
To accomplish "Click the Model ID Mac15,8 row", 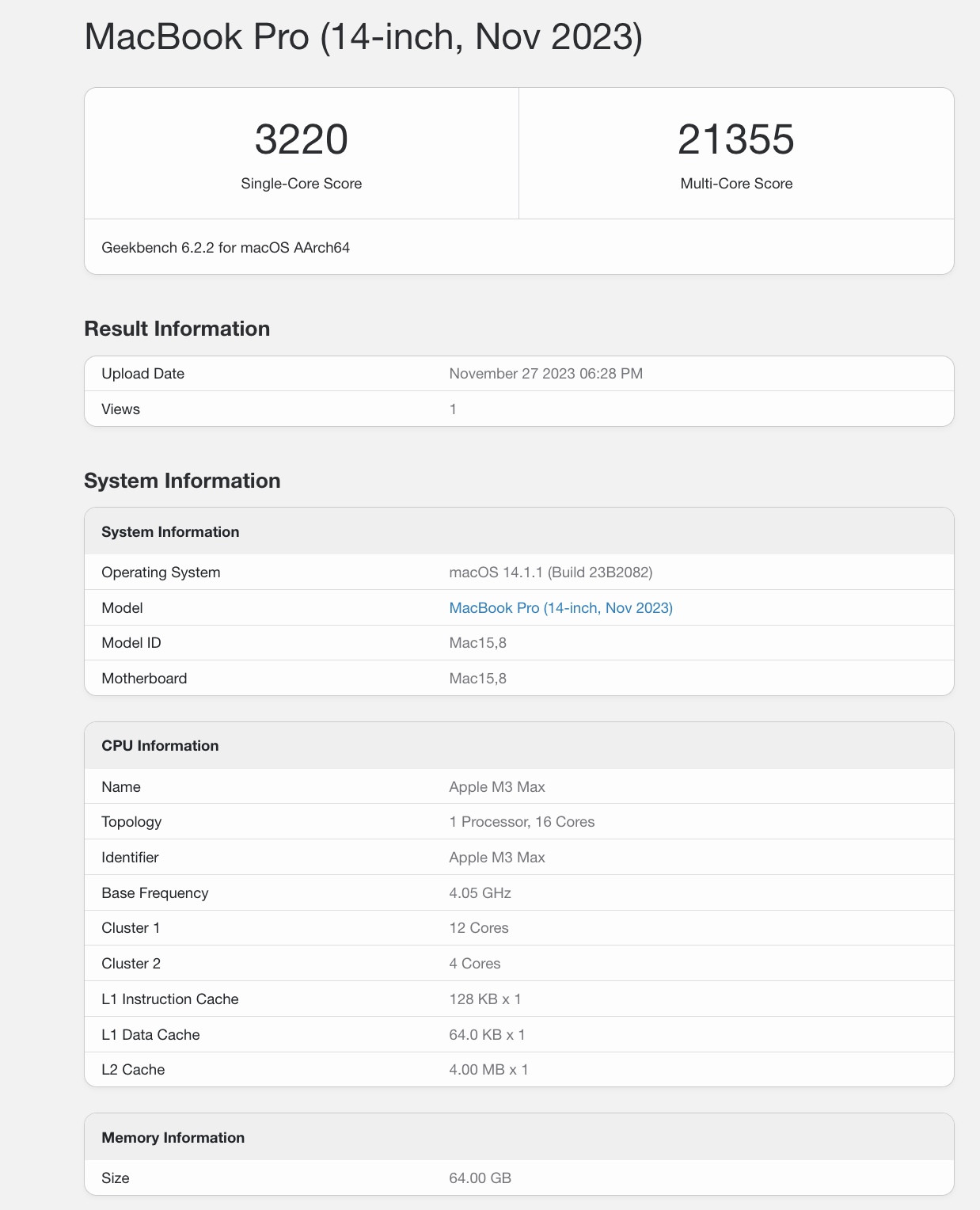I will pos(479,642).
